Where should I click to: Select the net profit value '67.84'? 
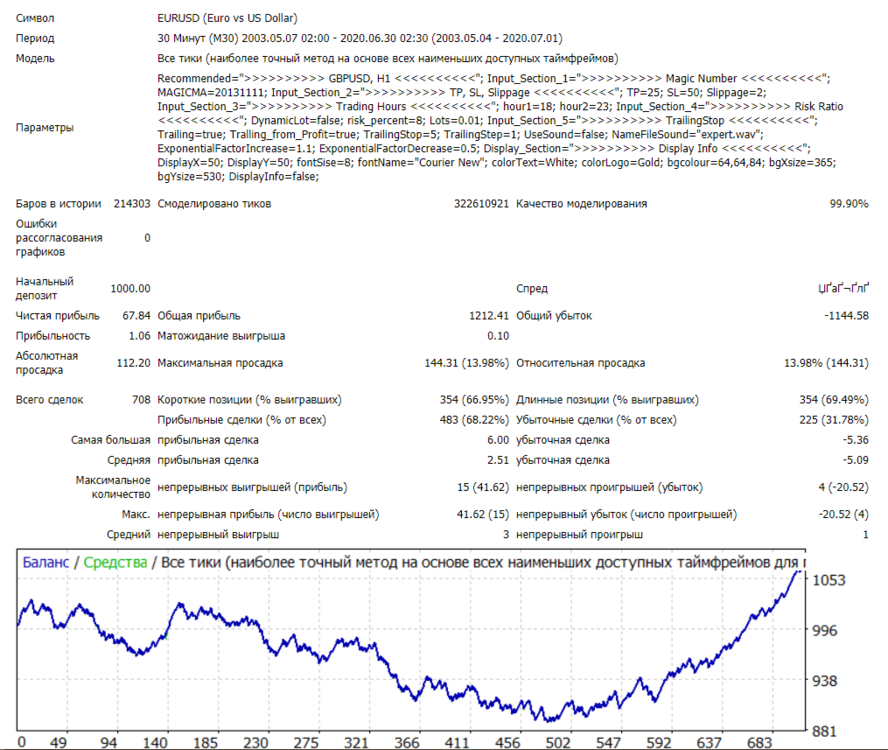point(136,316)
